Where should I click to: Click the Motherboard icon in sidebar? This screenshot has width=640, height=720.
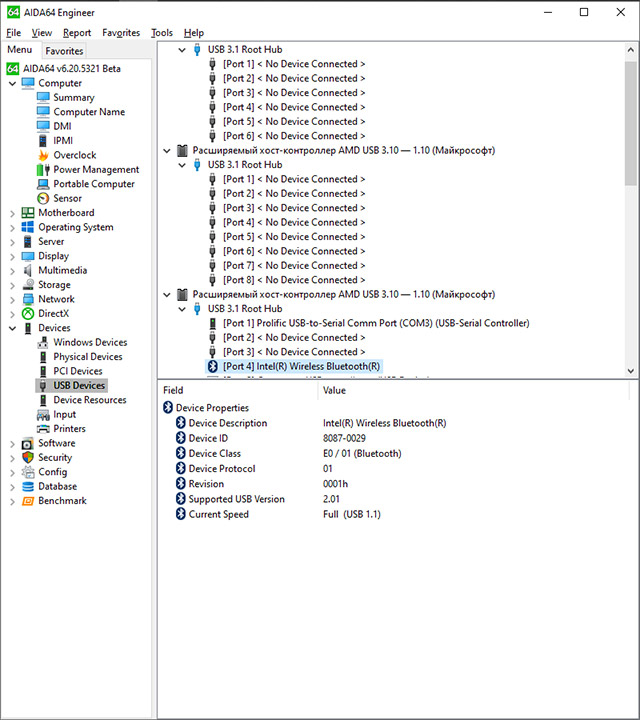pyautogui.click(x=28, y=213)
